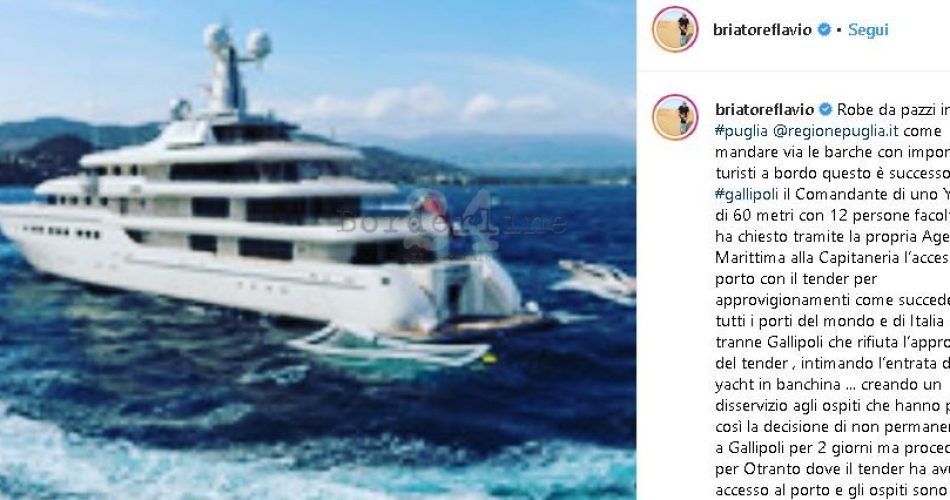Viewport: 950px width, 500px height.
Task: Click the verified badge in the caption
Action: click(x=825, y=110)
